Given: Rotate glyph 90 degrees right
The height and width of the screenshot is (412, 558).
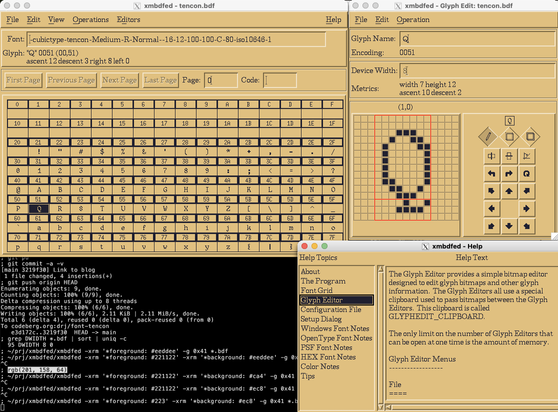Looking at the screenshot, I should 509,174.
